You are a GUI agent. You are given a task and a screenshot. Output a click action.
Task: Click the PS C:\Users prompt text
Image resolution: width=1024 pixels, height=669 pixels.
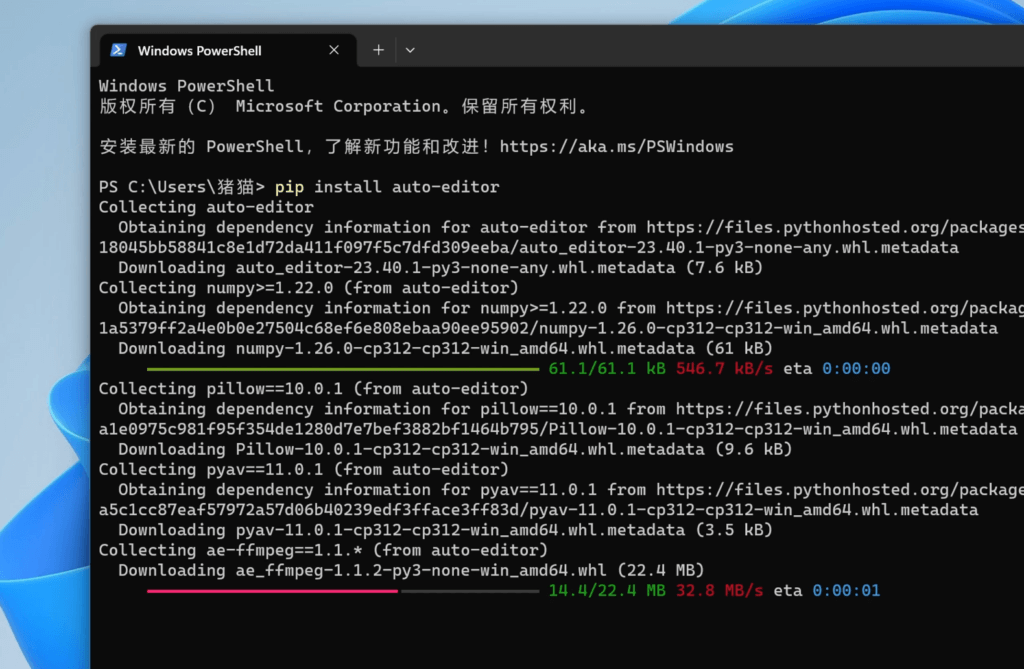[x=182, y=187]
